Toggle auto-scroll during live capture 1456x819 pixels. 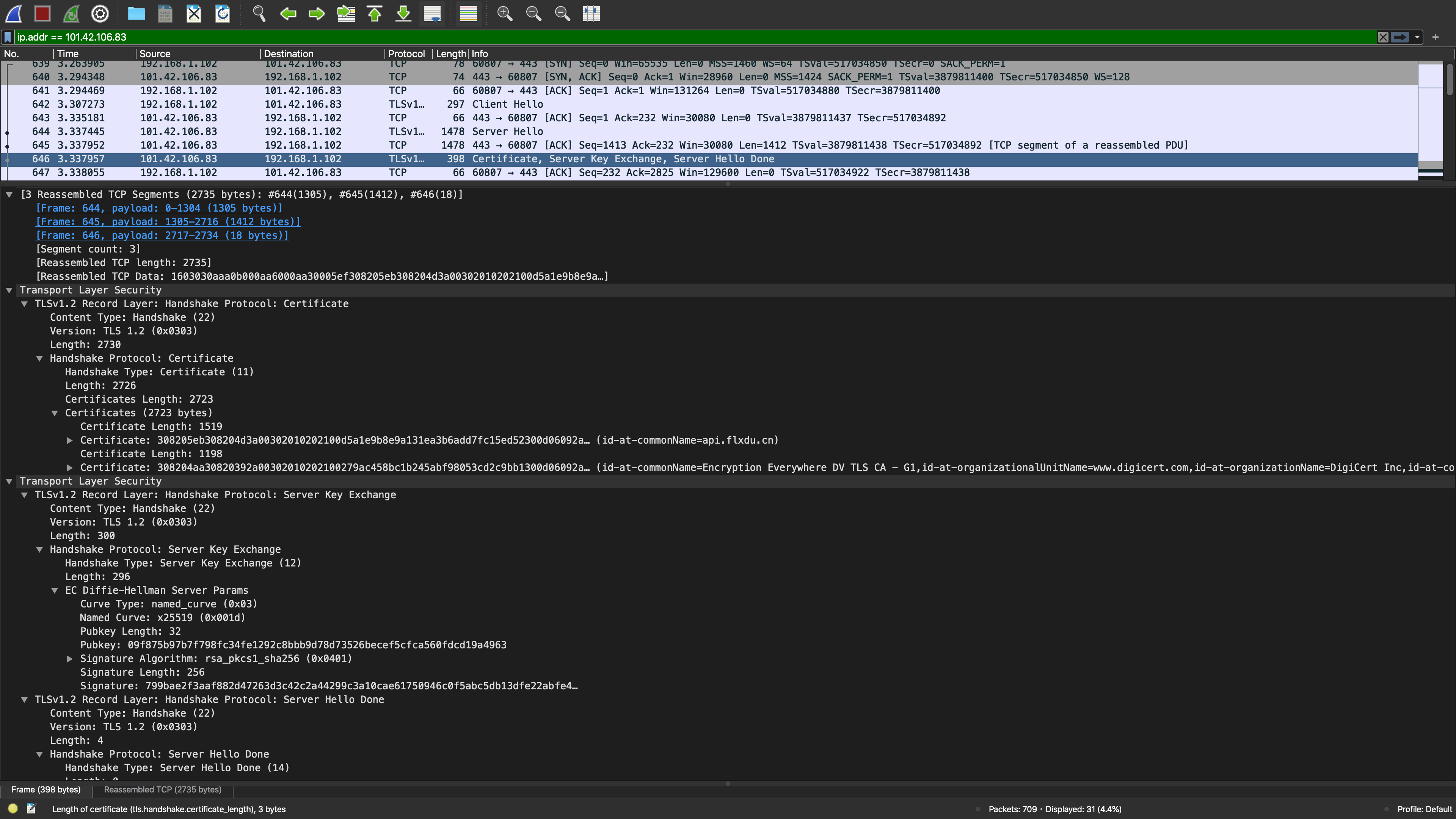432,14
